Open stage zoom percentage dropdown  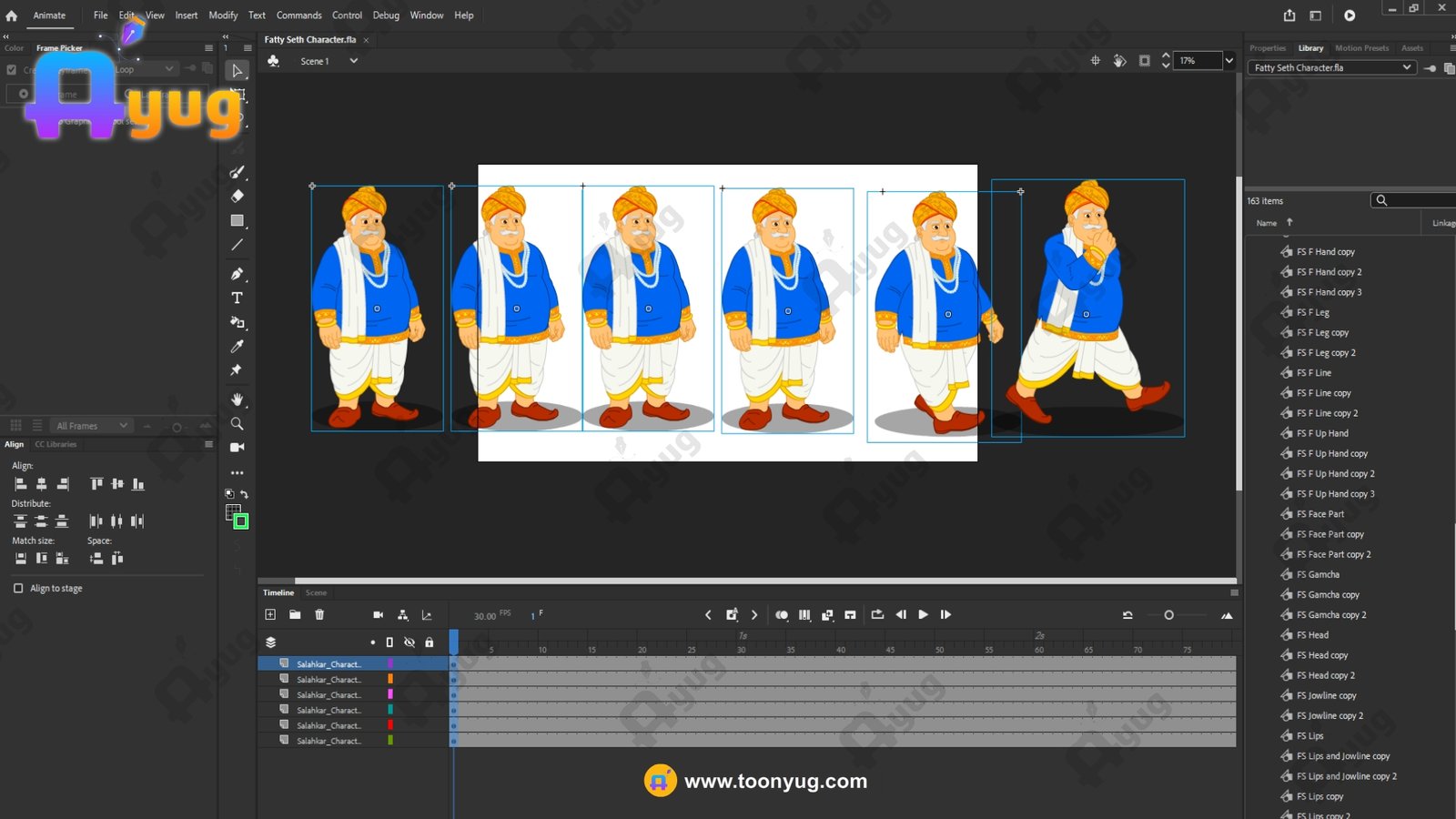point(1228,61)
